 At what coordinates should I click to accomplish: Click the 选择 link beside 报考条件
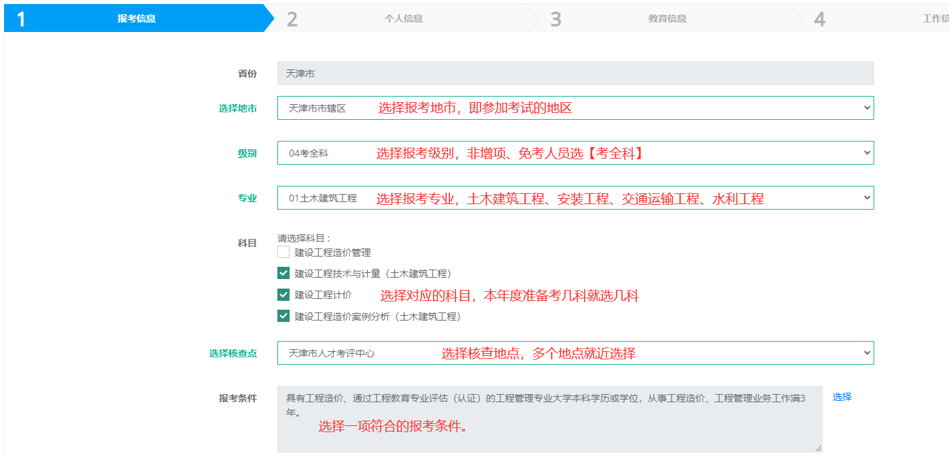point(842,397)
